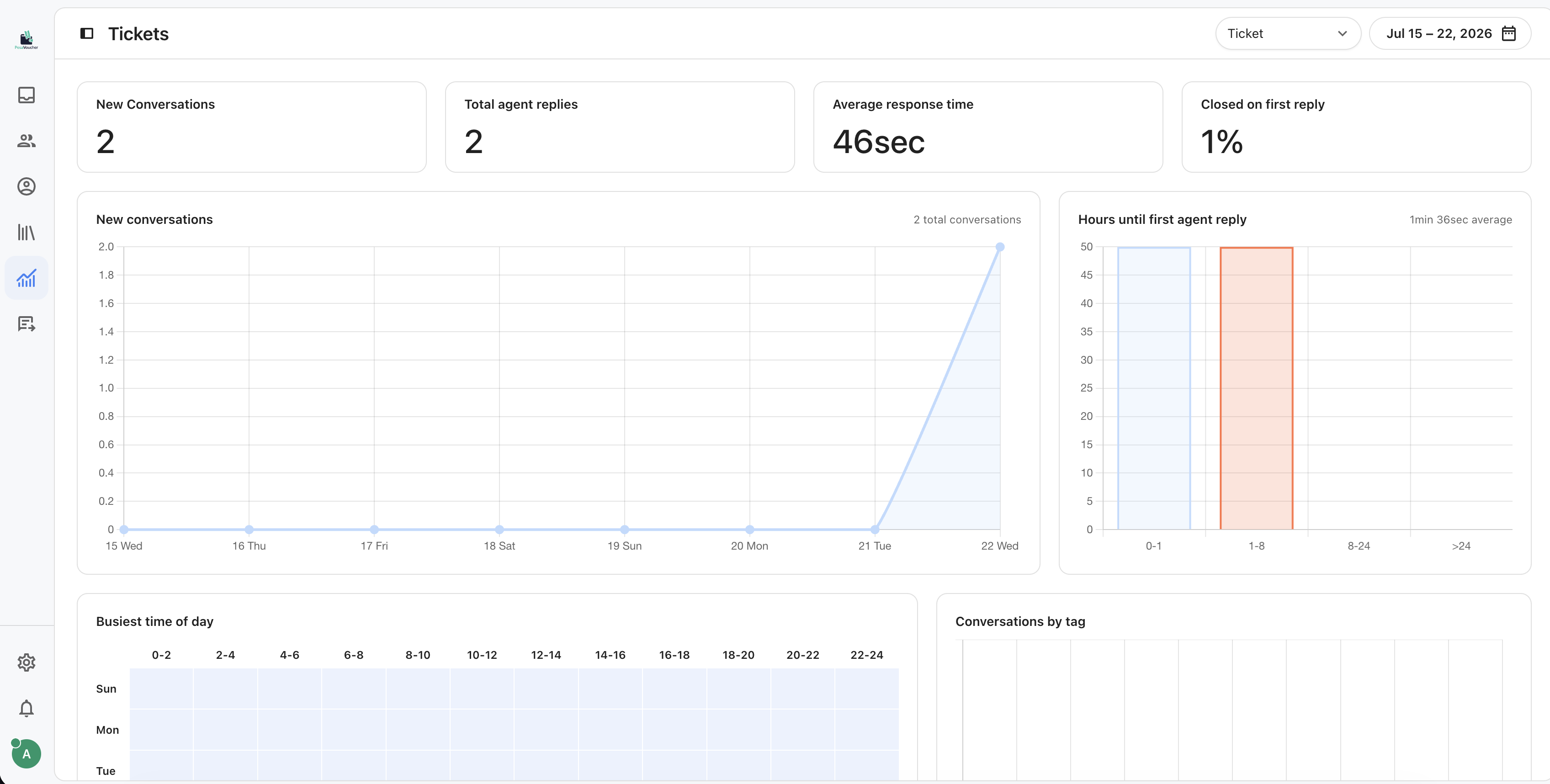Click the Average response time card
Image resolution: width=1550 pixels, height=784 pixels.
(x=988, y=127)
